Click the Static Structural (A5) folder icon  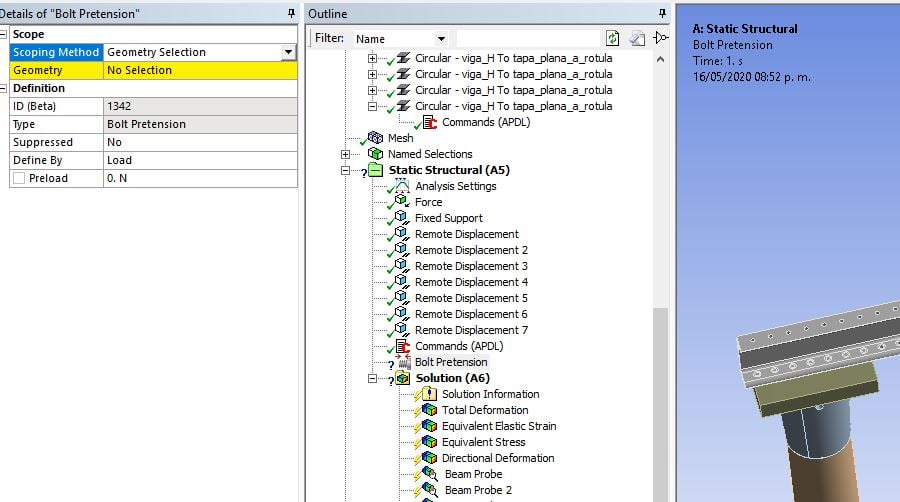tap(375, 170)
